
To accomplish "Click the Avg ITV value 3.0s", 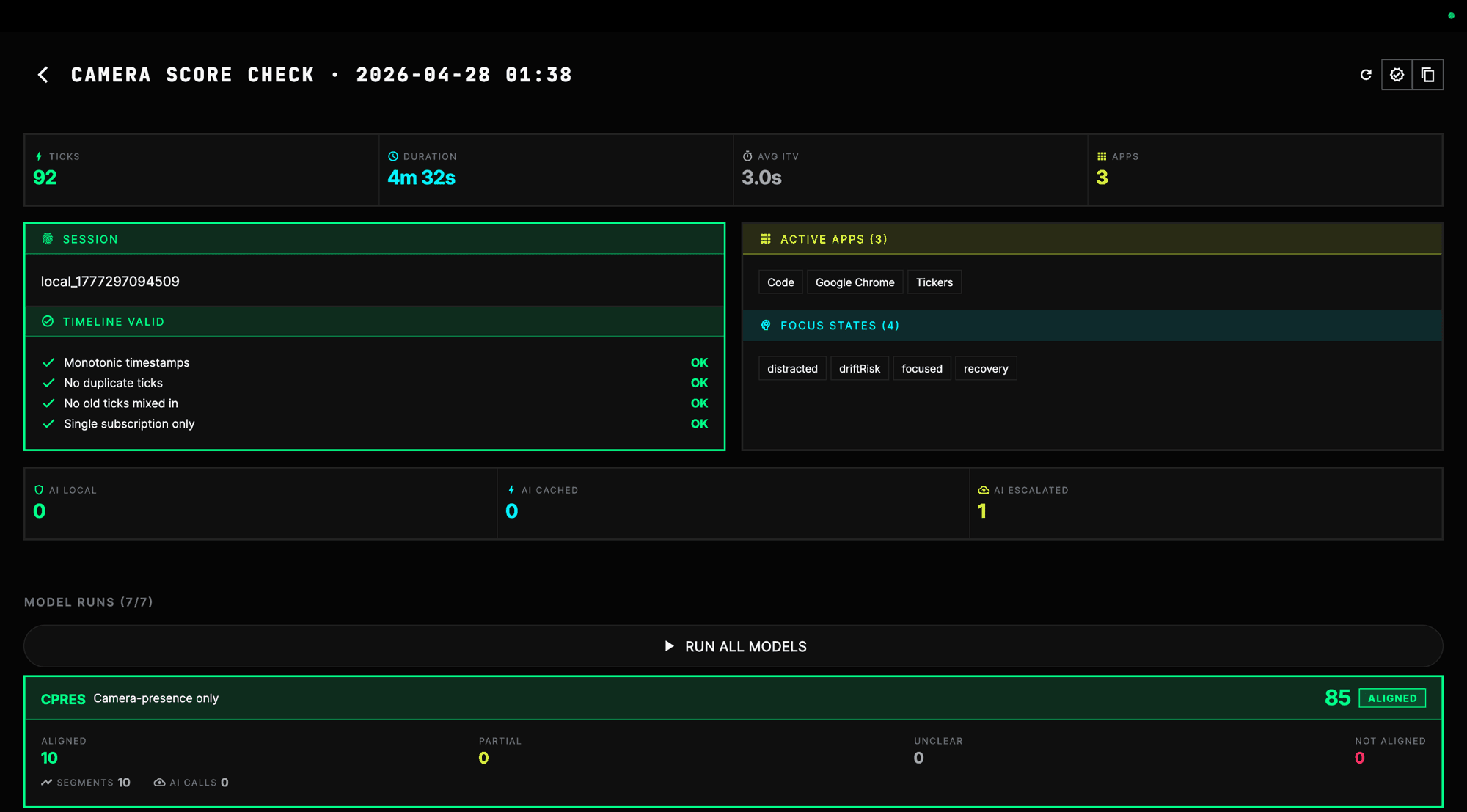I will [761, 178].
